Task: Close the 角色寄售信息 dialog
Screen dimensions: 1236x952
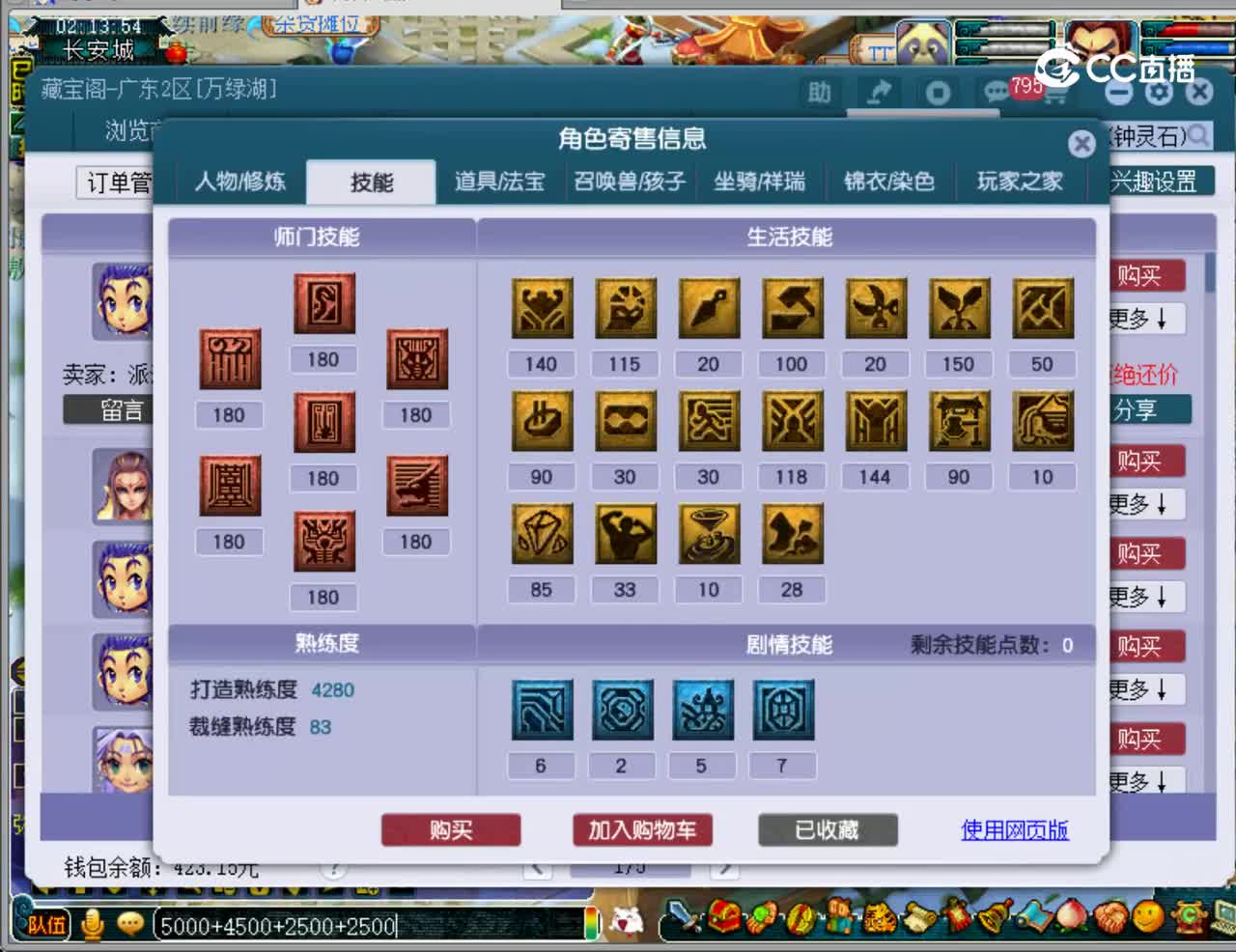Action: pyautogui.click(x=1082, y=144)
